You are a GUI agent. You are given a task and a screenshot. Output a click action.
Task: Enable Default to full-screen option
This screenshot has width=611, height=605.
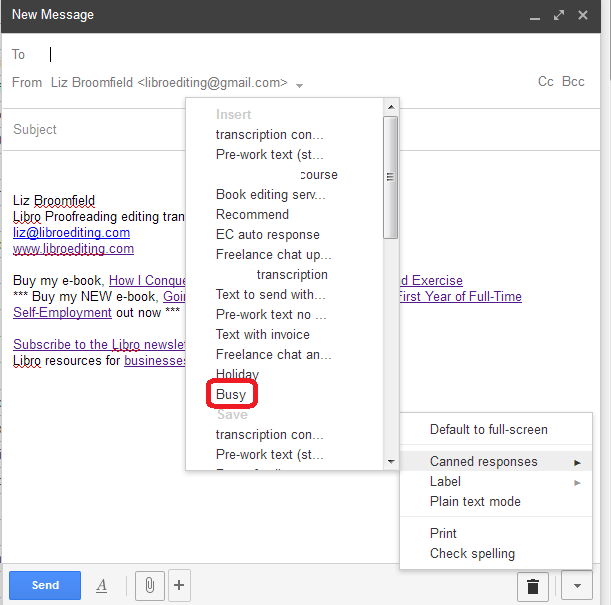[x=488, y=430]
